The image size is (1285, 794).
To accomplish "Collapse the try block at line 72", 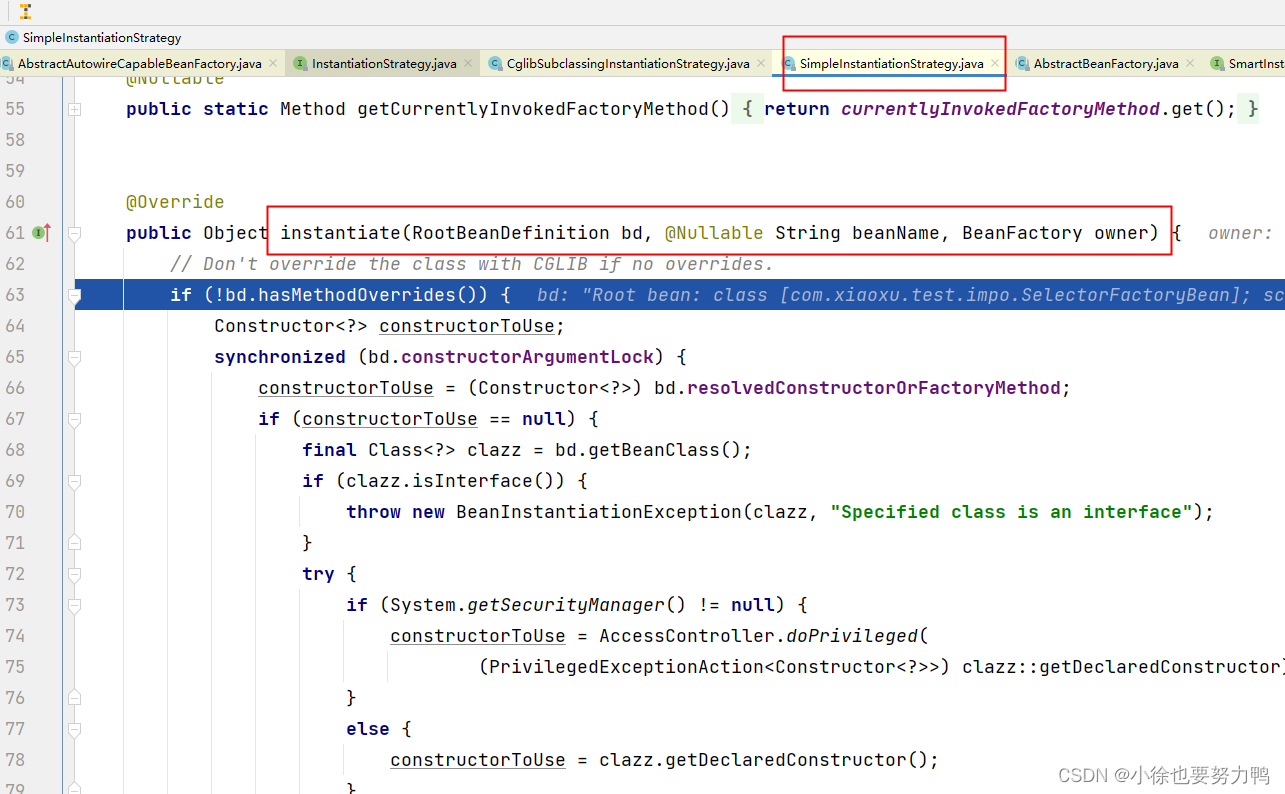I will pyautogui.click(x=74, y=574).
